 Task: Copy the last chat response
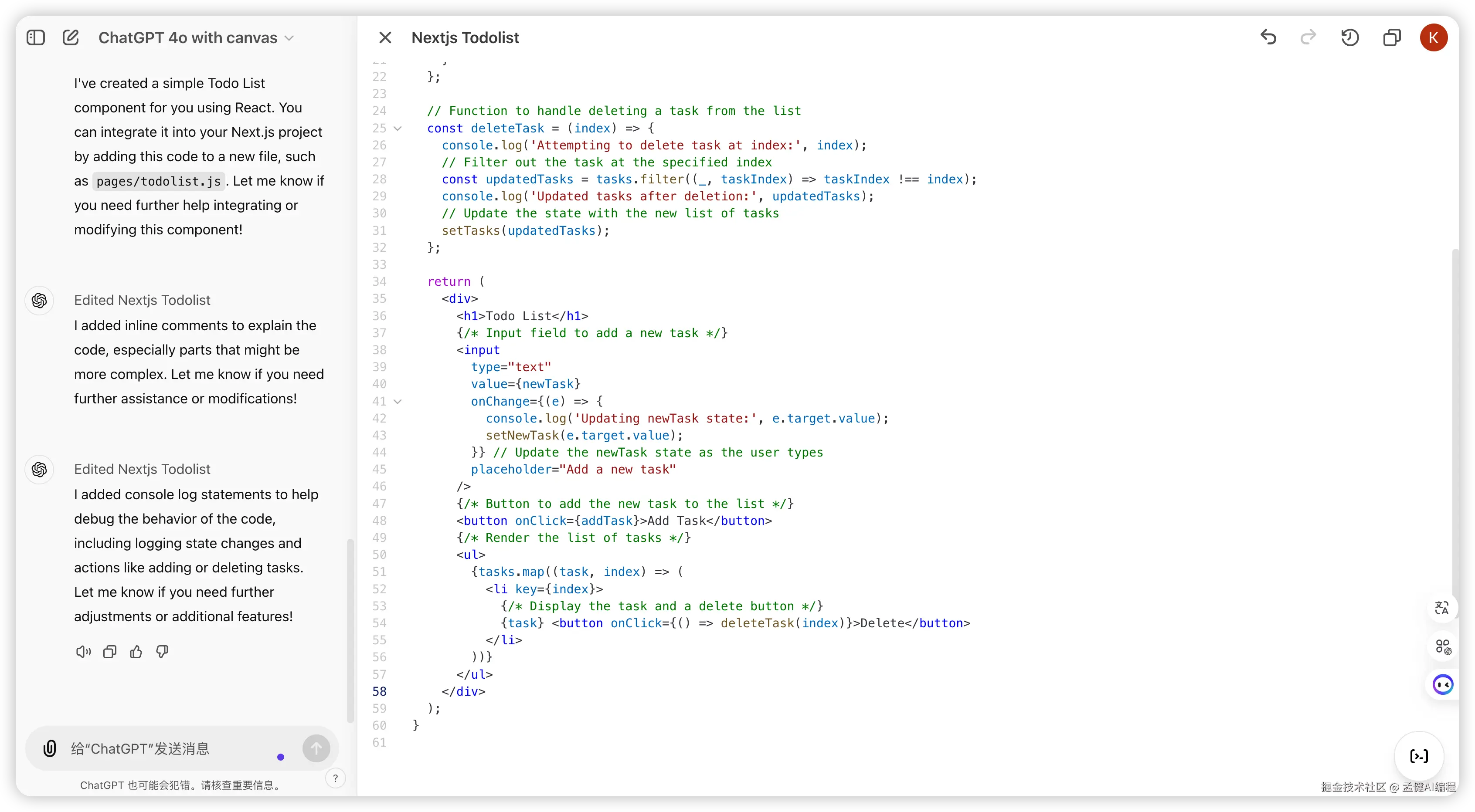[x=109, y=652]
